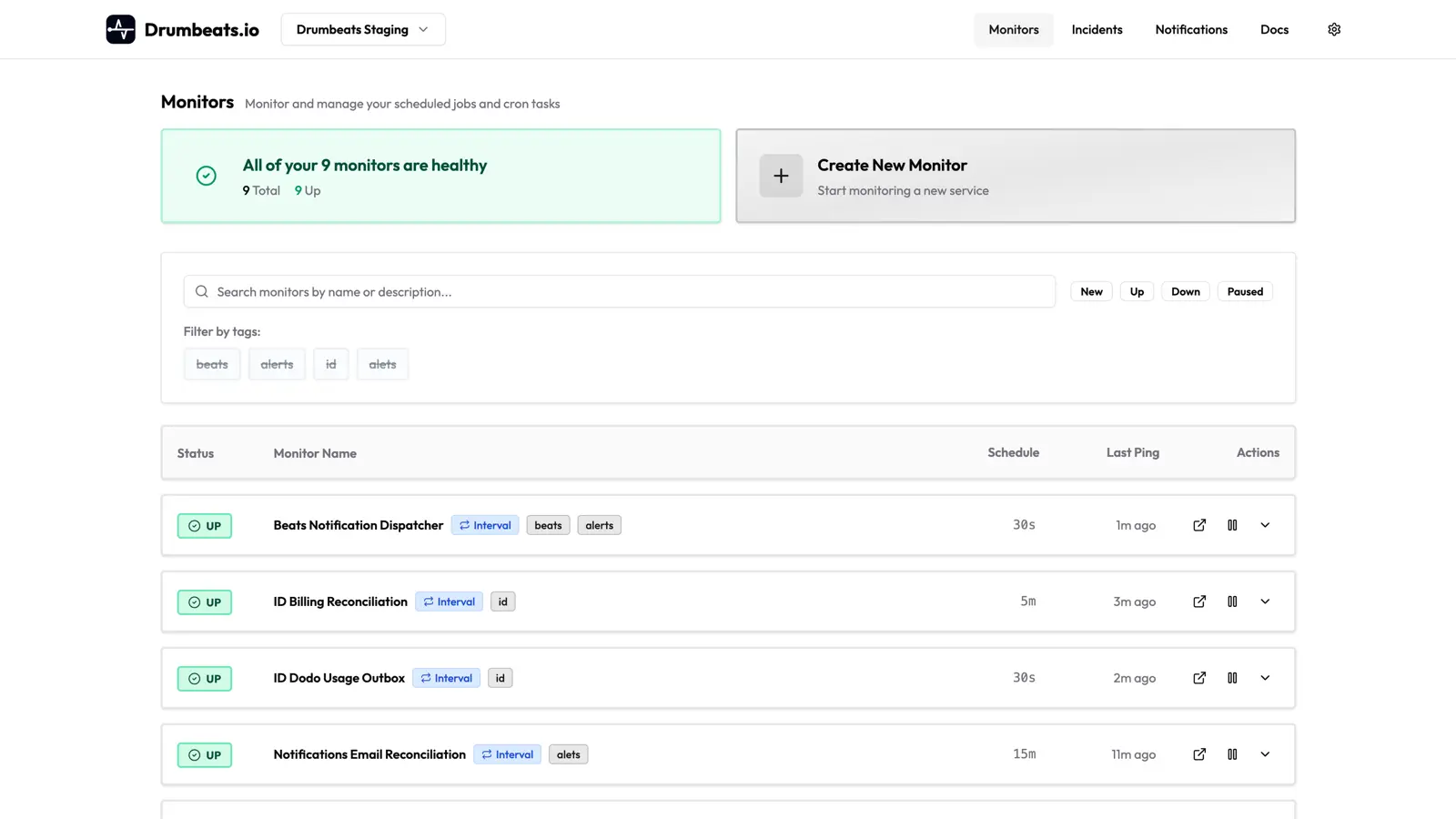Viewport: 1456px width, 819px height.
Task: Toggle the Down status filter
Action: (x=1185, y=291)
